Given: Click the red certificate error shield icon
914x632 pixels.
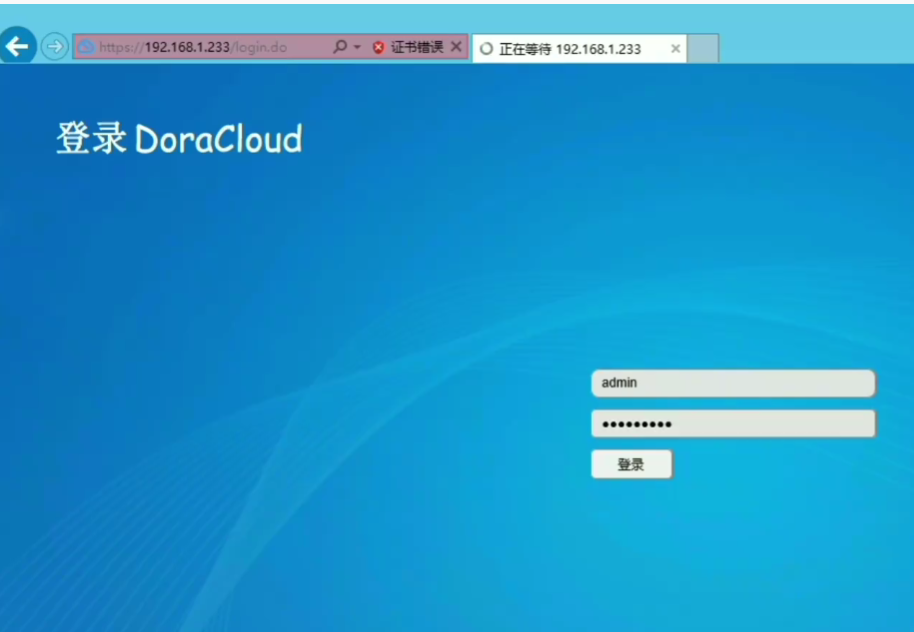Looking at the screenshot, I should click(379, 47).
